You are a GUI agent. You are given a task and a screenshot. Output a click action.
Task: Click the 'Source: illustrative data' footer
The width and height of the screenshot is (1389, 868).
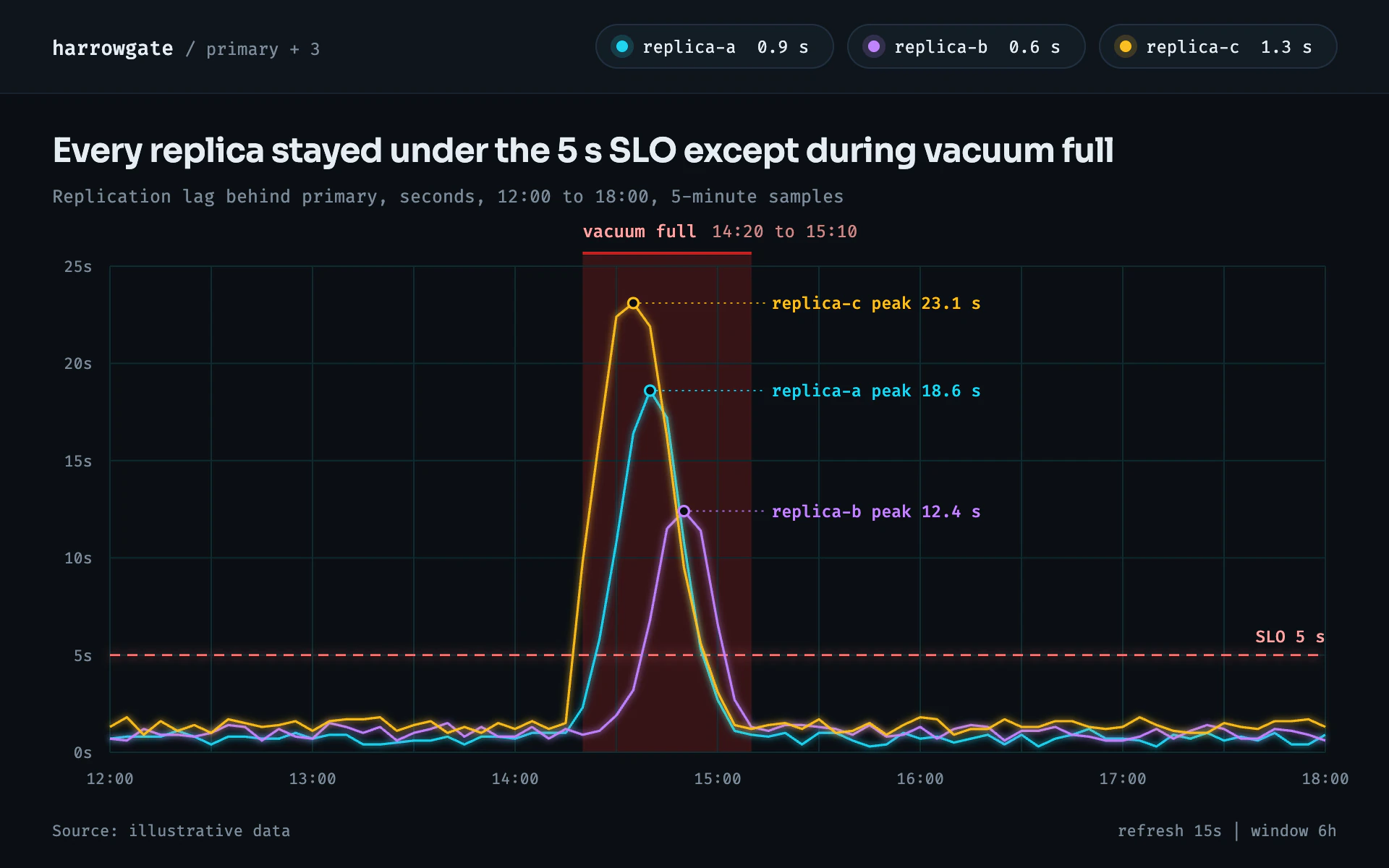pos(171,831)
